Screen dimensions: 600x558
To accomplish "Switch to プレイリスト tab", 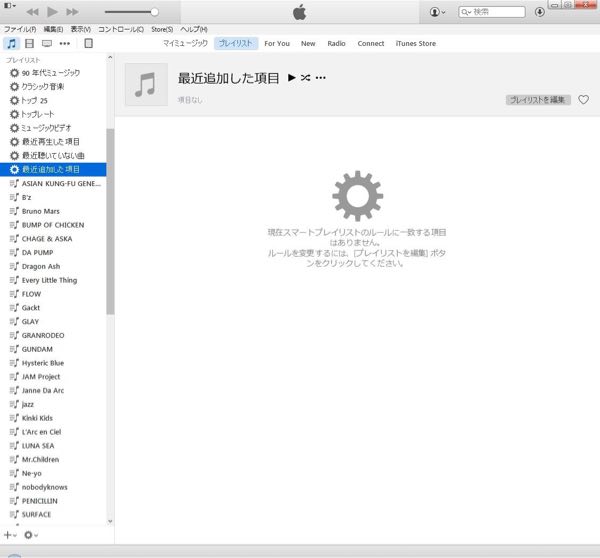I will [236, 43].
